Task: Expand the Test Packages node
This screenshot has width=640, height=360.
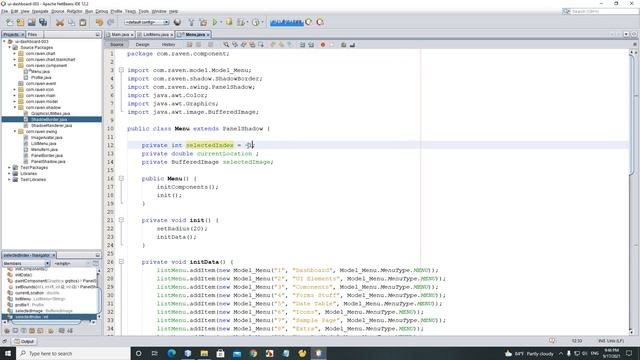Action: point(10,167)
